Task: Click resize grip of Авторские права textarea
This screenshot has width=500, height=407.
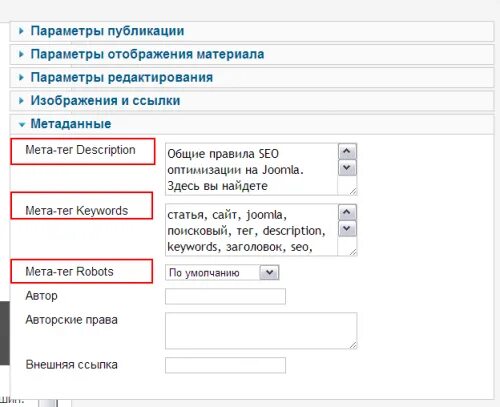Action: (353, 345)
